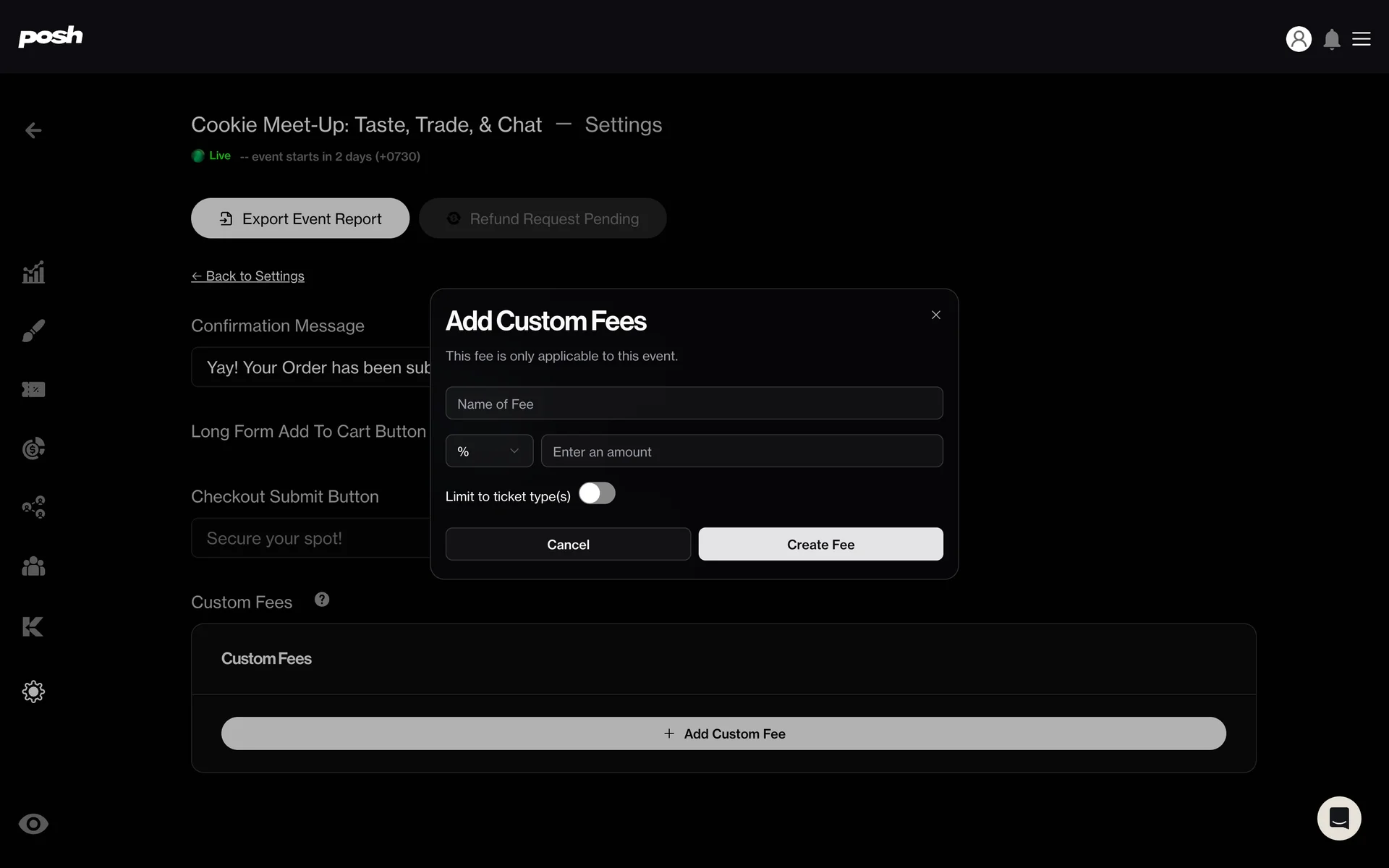Open the dollar finance icon in sidebar
This screenshot has width=1389, height=868.
pyautogui.click(x=33, y=448)
